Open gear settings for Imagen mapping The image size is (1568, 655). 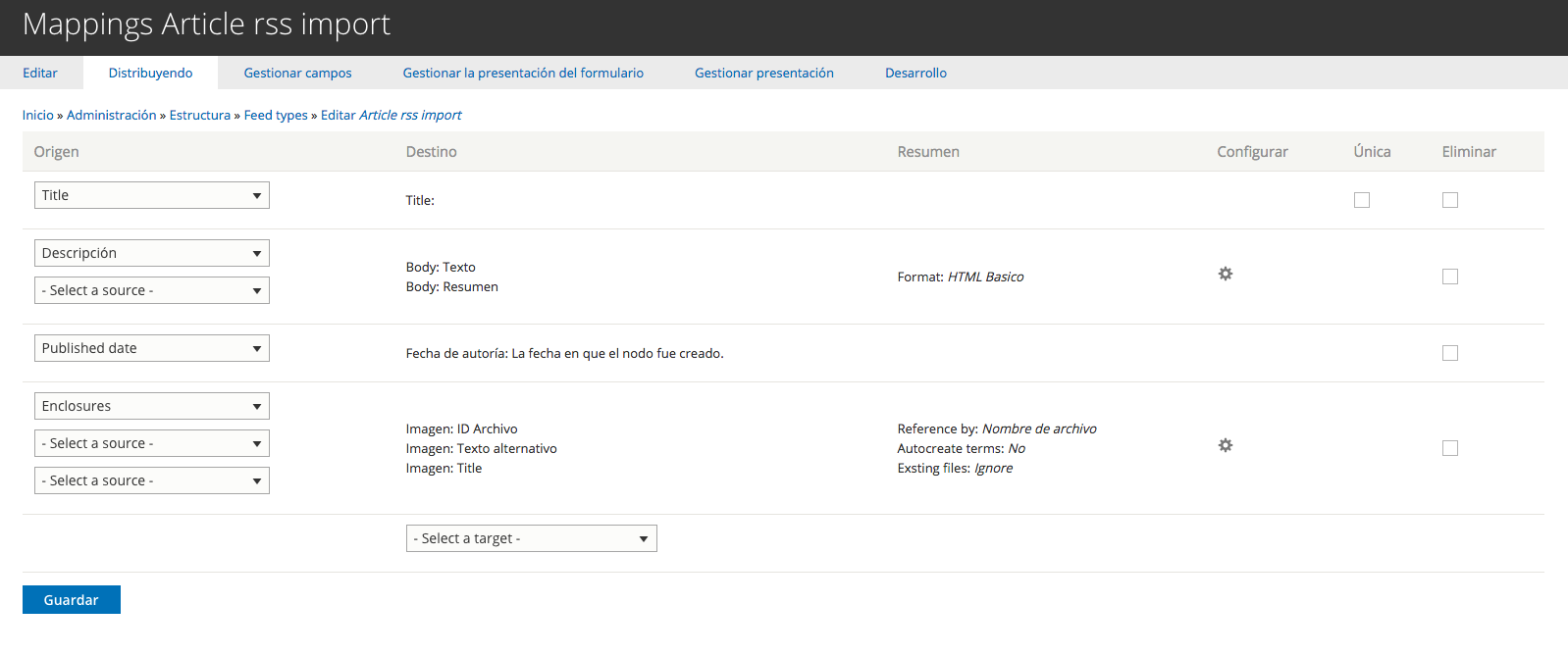point(1225,446)
